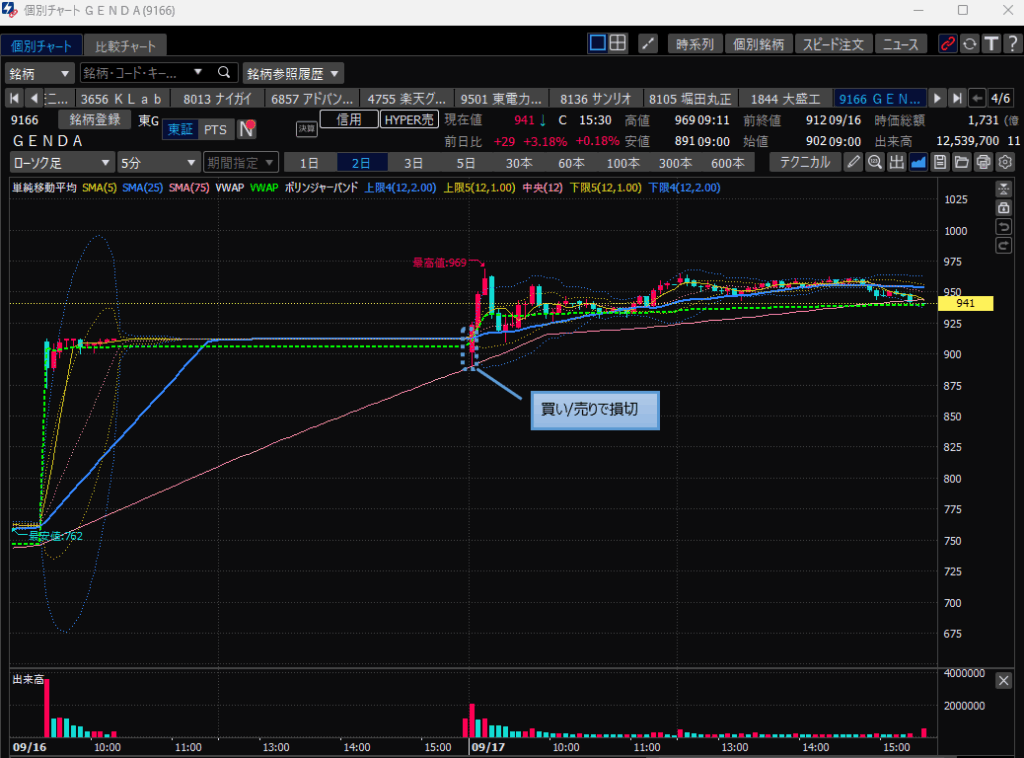1024x758 pixels.
Task: Click the lock icon beside the price axis
Action: [x=1003, y=208]
